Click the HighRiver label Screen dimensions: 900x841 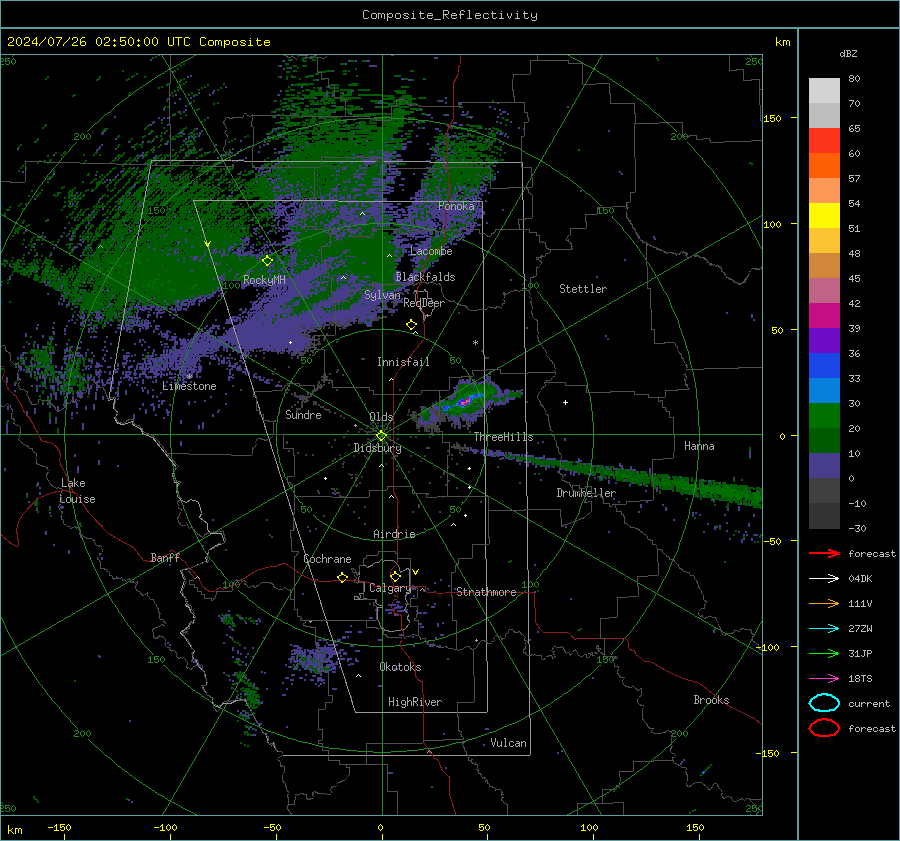coord(415,702)
